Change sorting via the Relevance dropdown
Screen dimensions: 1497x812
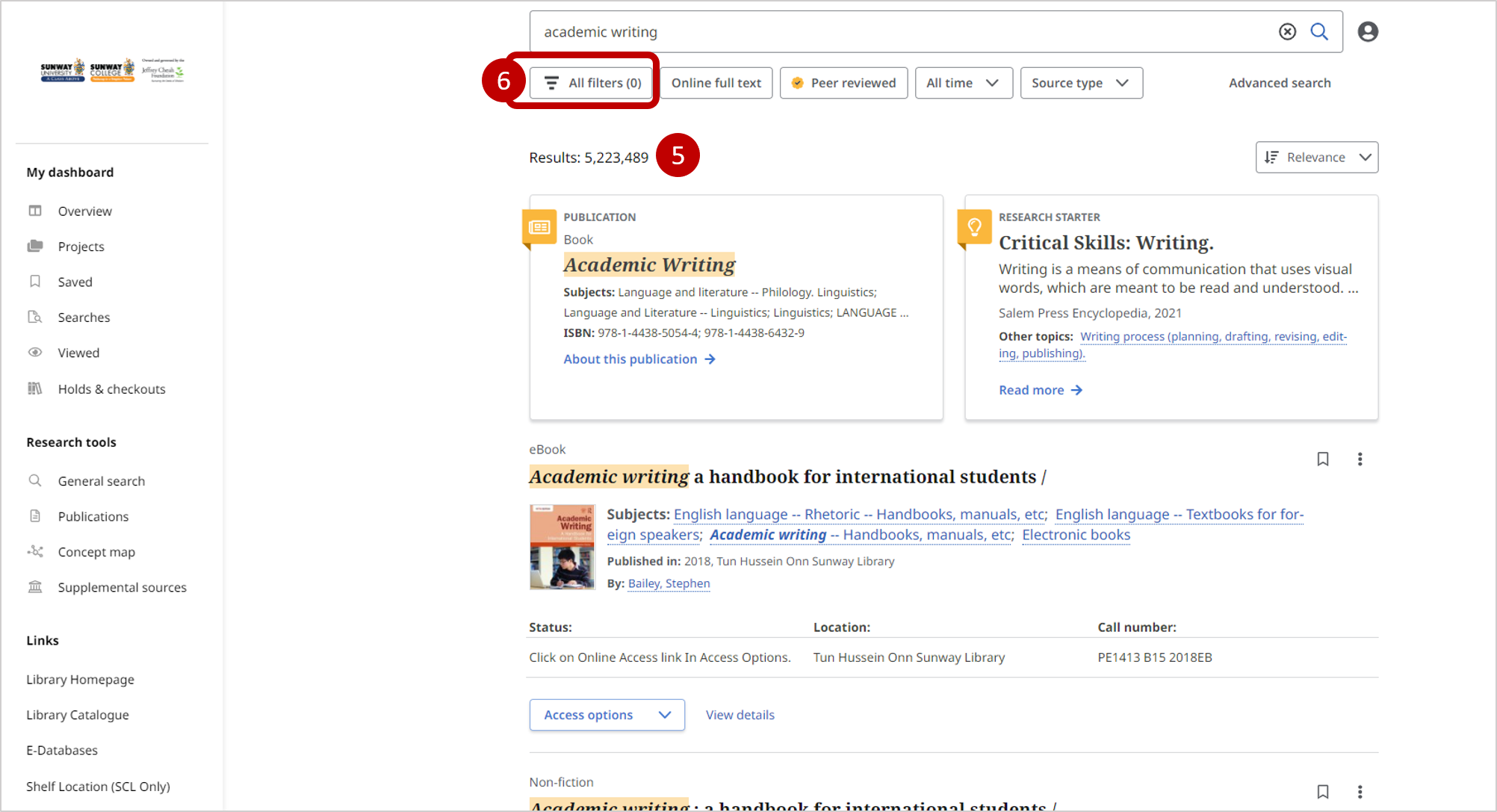1316,157
